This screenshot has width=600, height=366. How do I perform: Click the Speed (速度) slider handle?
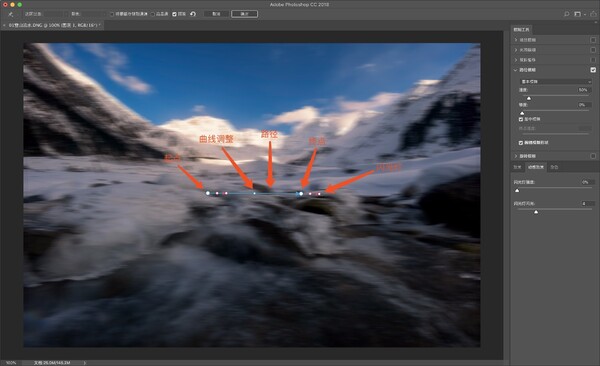529,98
